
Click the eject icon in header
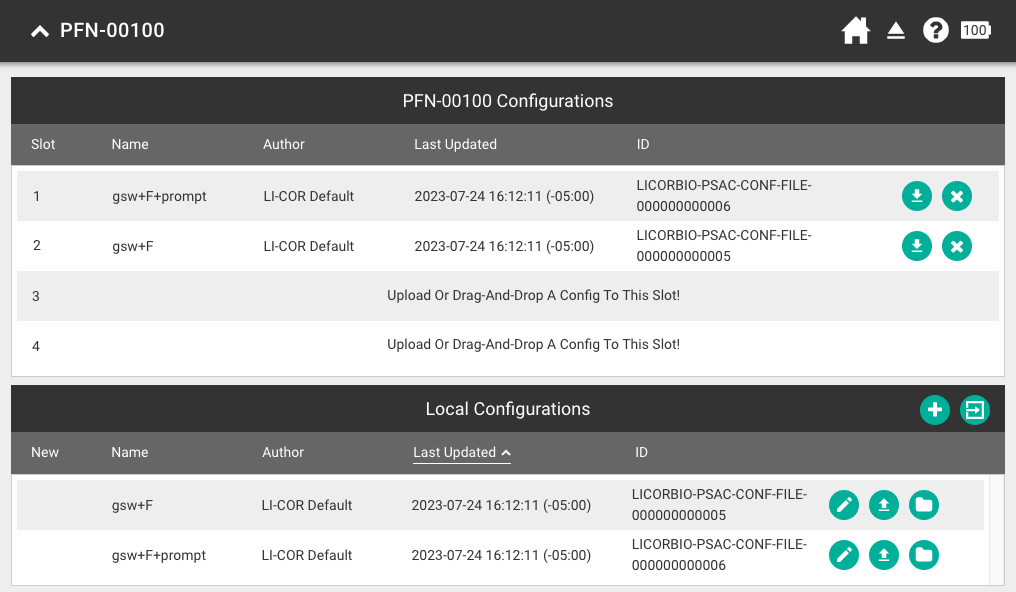(896, 31)
